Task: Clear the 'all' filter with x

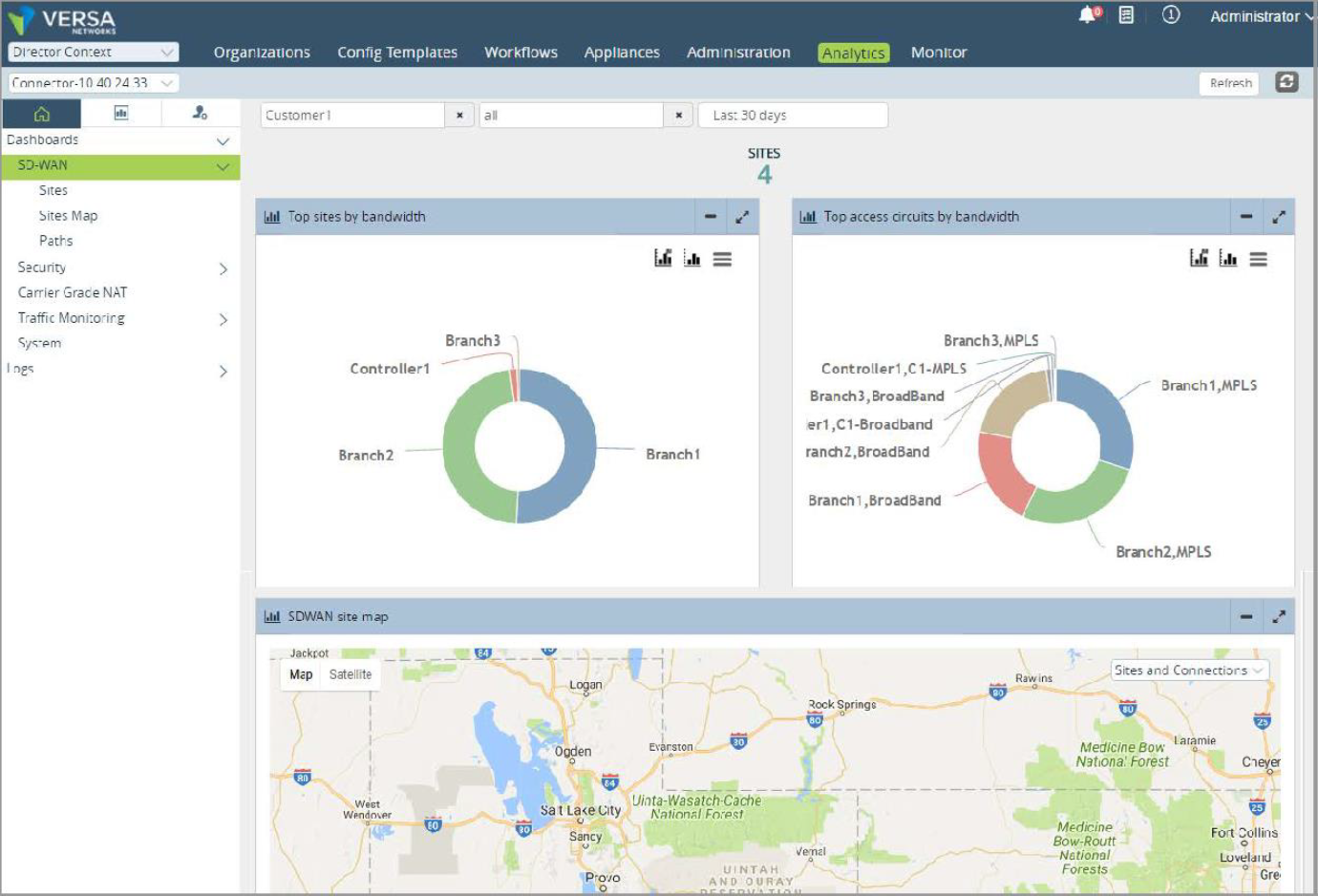Action: point(678,116)
